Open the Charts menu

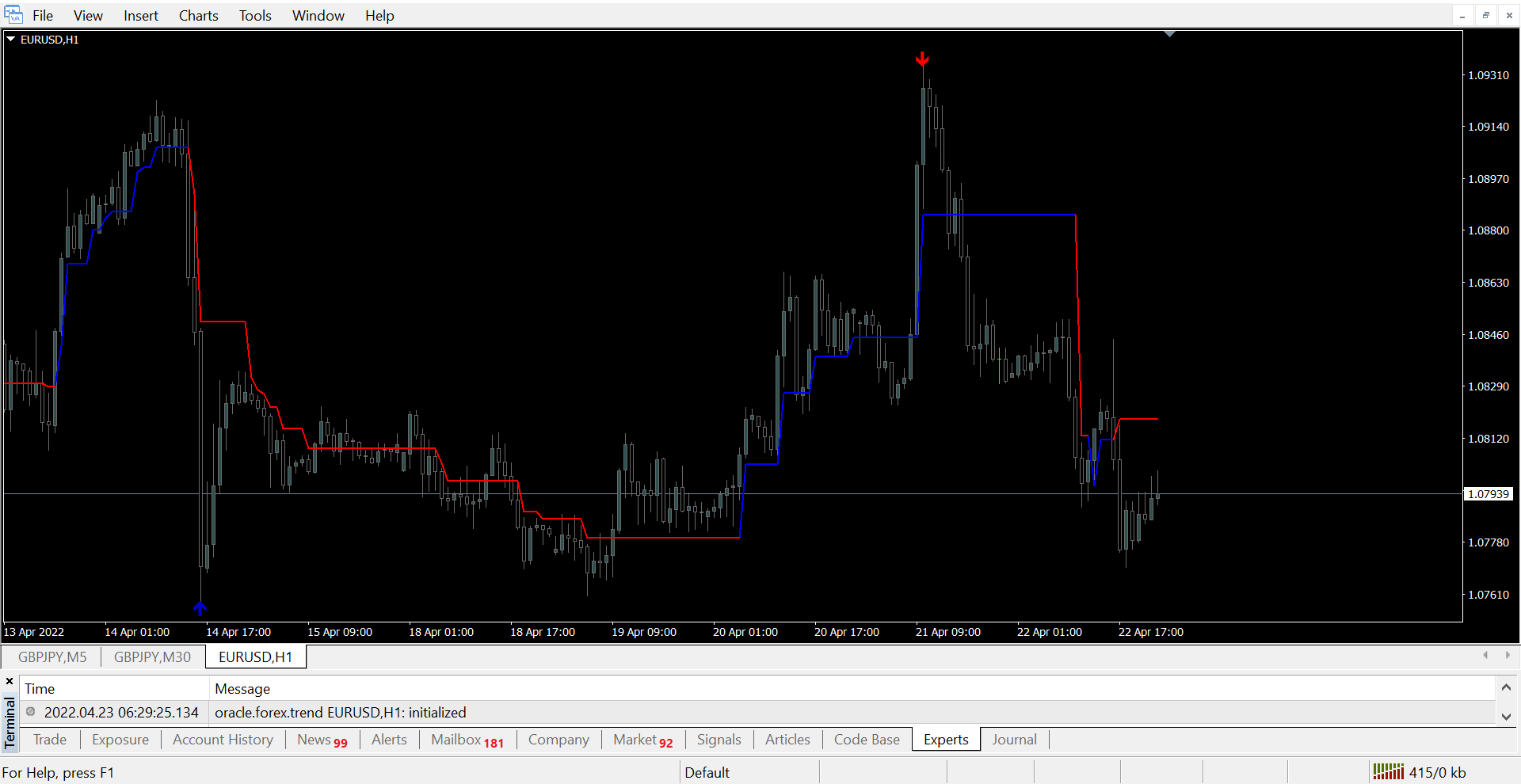pos(198,16)
